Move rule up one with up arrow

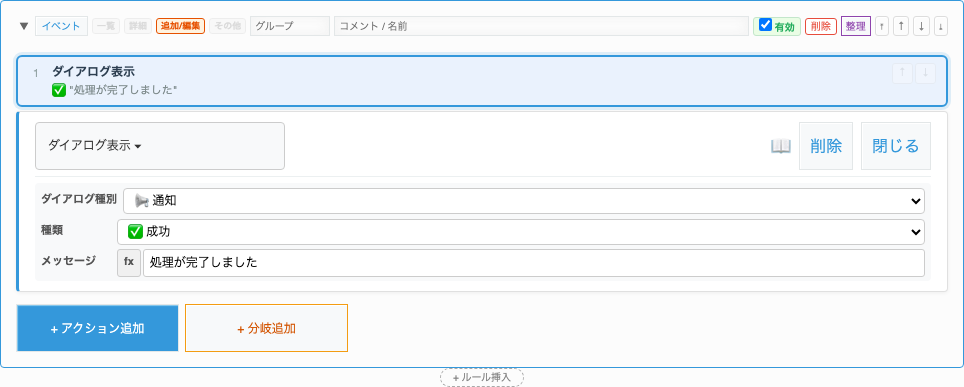901,26
